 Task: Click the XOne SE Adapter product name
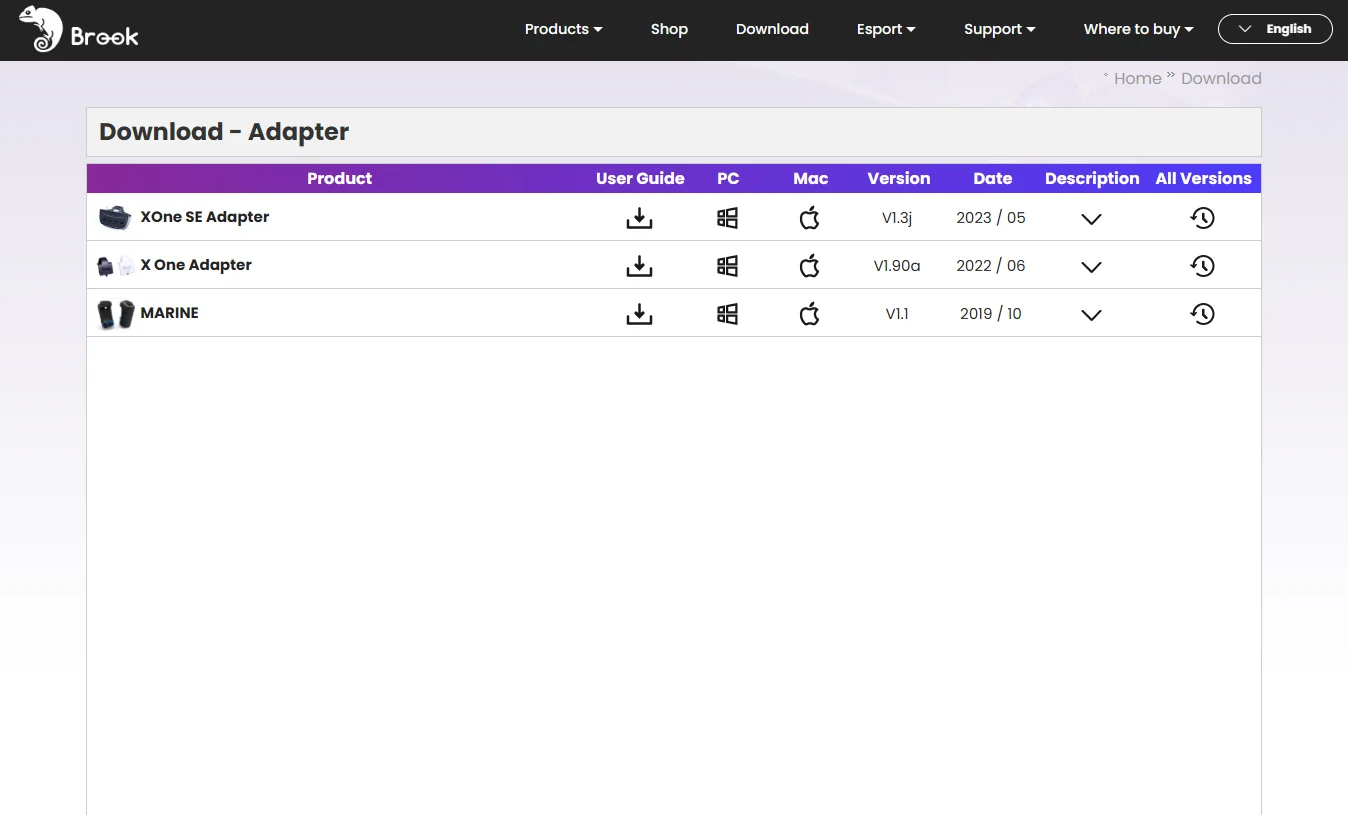(x=205, y=217)
